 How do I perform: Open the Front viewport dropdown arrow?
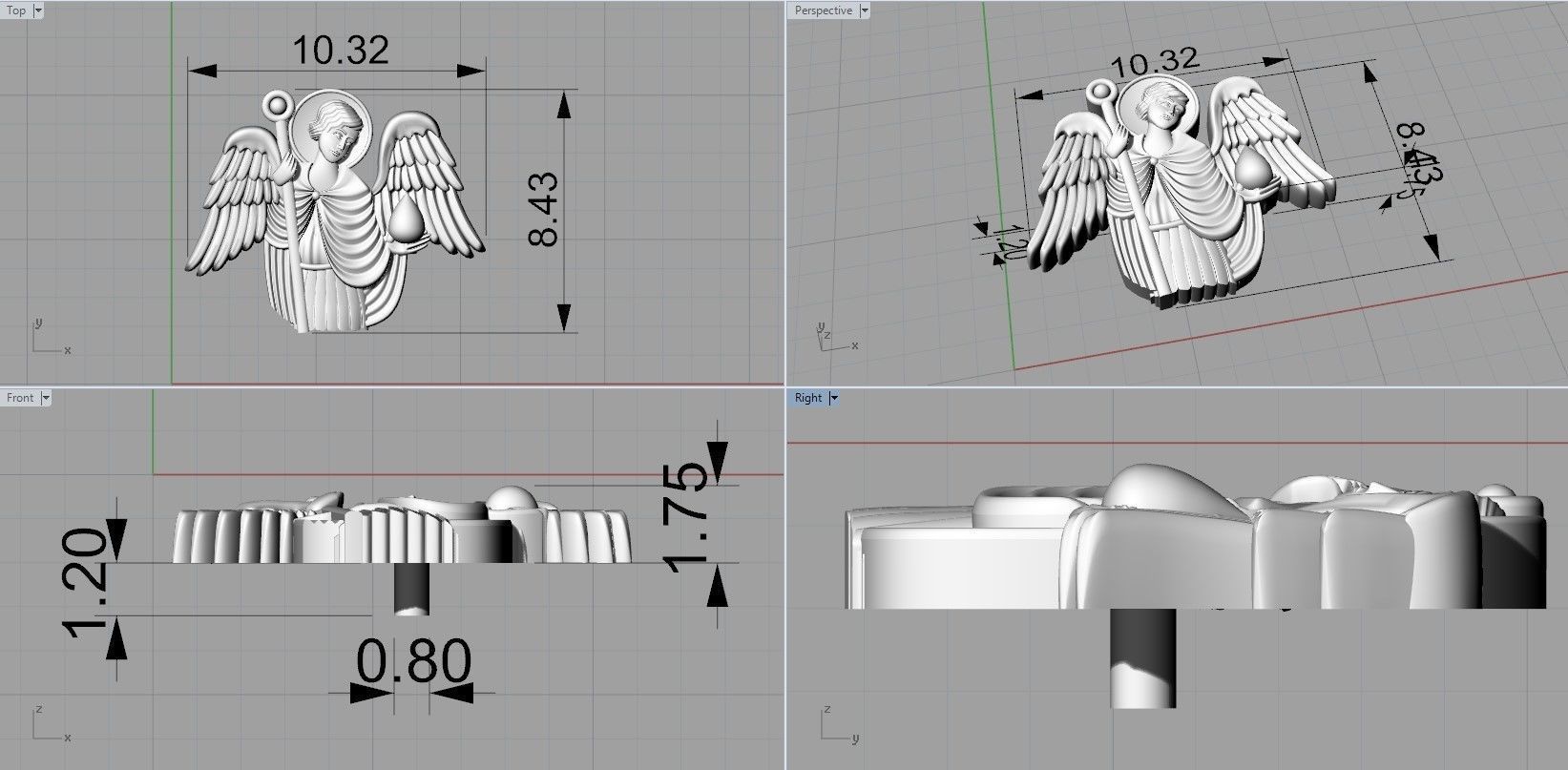(46, 398)
